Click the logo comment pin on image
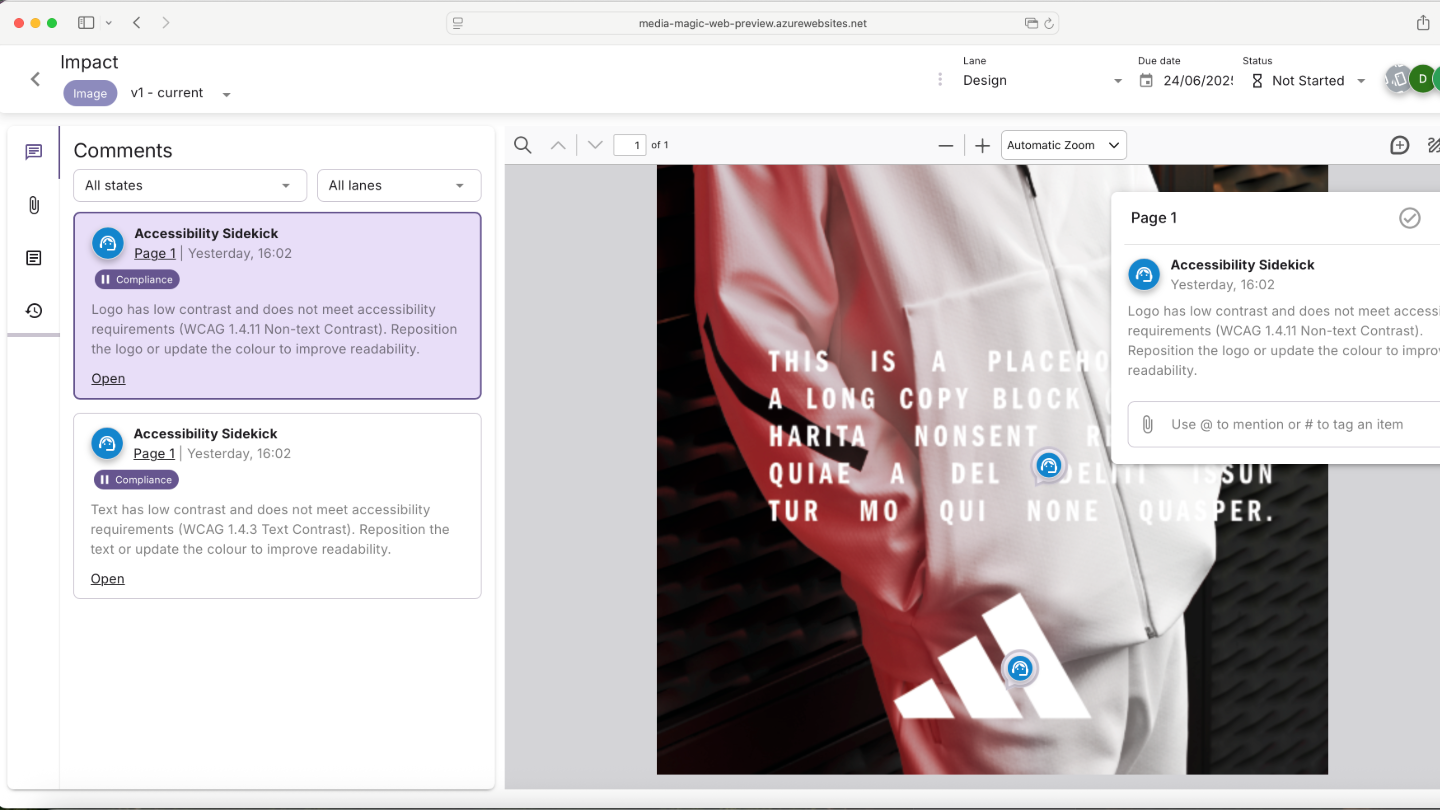The width and height of the screenshot is (1440, 810). click(x=1019, y=668)
